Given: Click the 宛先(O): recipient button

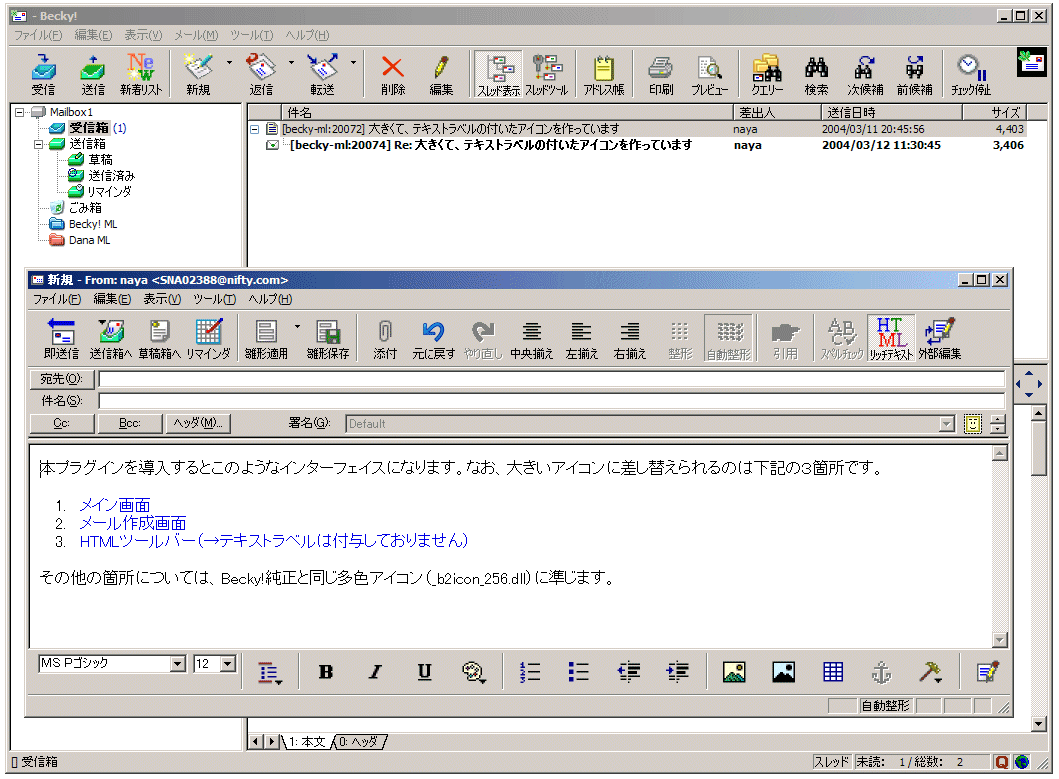Looking at the screenshot, I should tap(61, 379).
